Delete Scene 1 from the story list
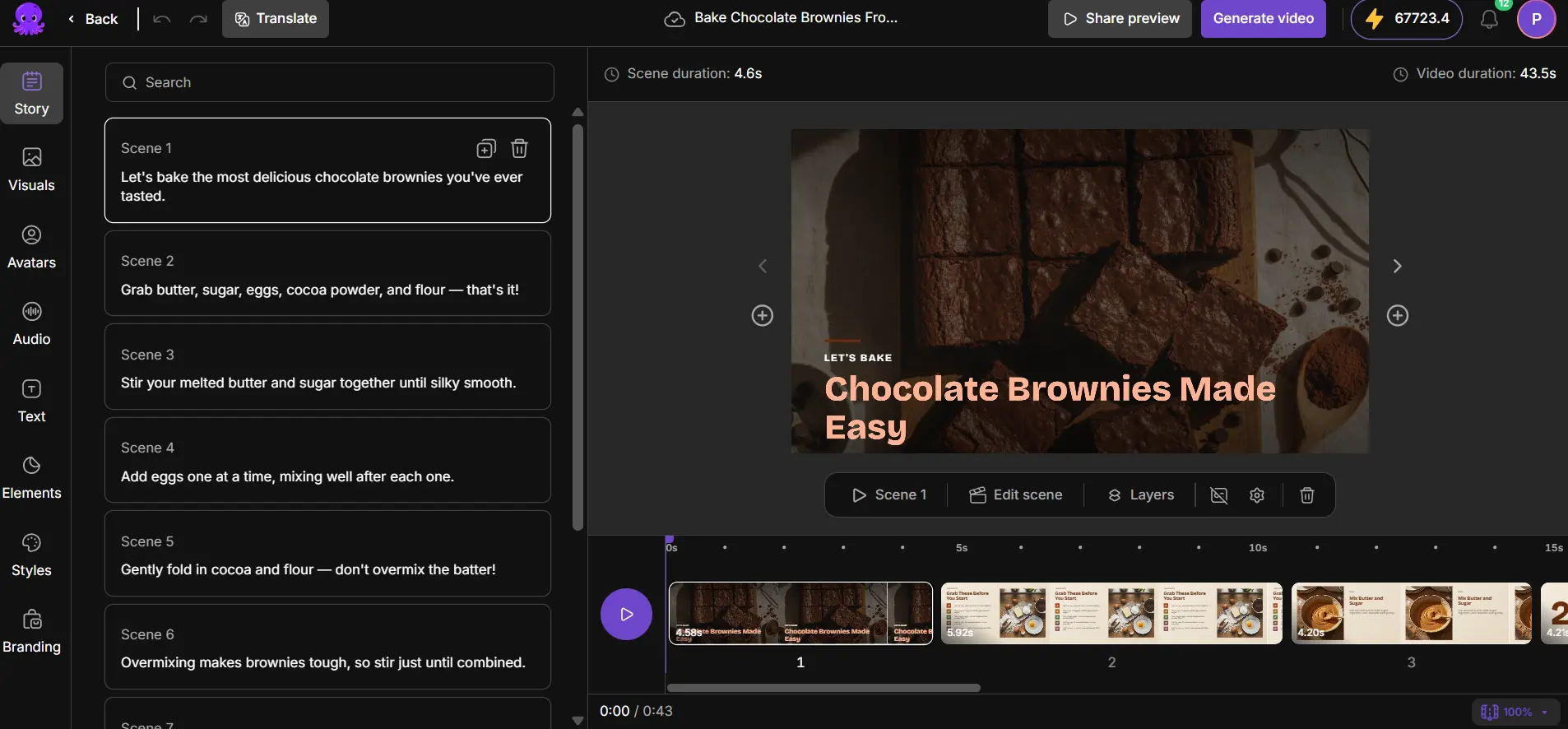Image resolution: width=1568 pixels, height=729 pixels. [x=519, y=148]
